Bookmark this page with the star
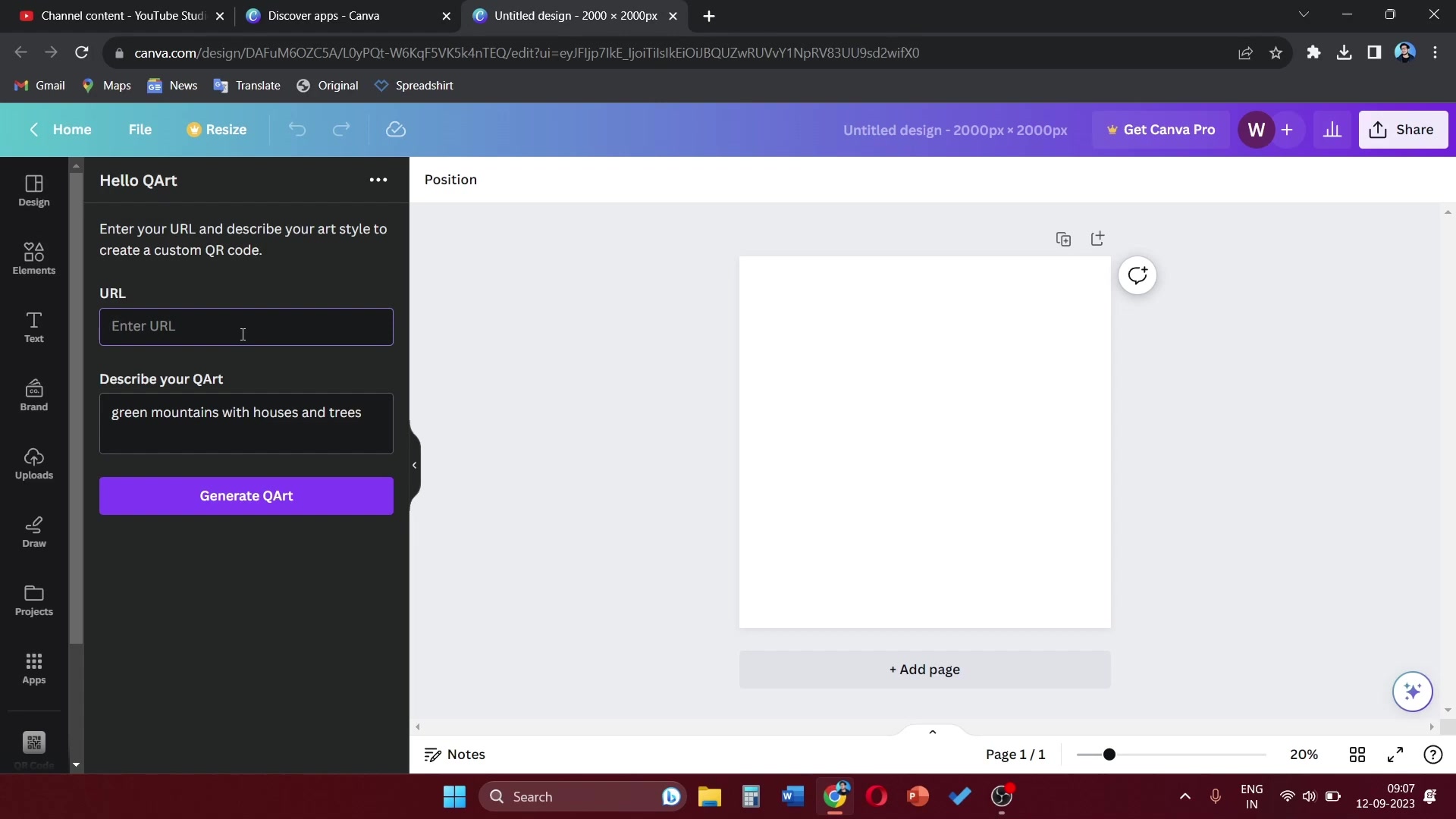Image resolution: width=1456 pixels, height=819 pixels. coord(1276,53)
